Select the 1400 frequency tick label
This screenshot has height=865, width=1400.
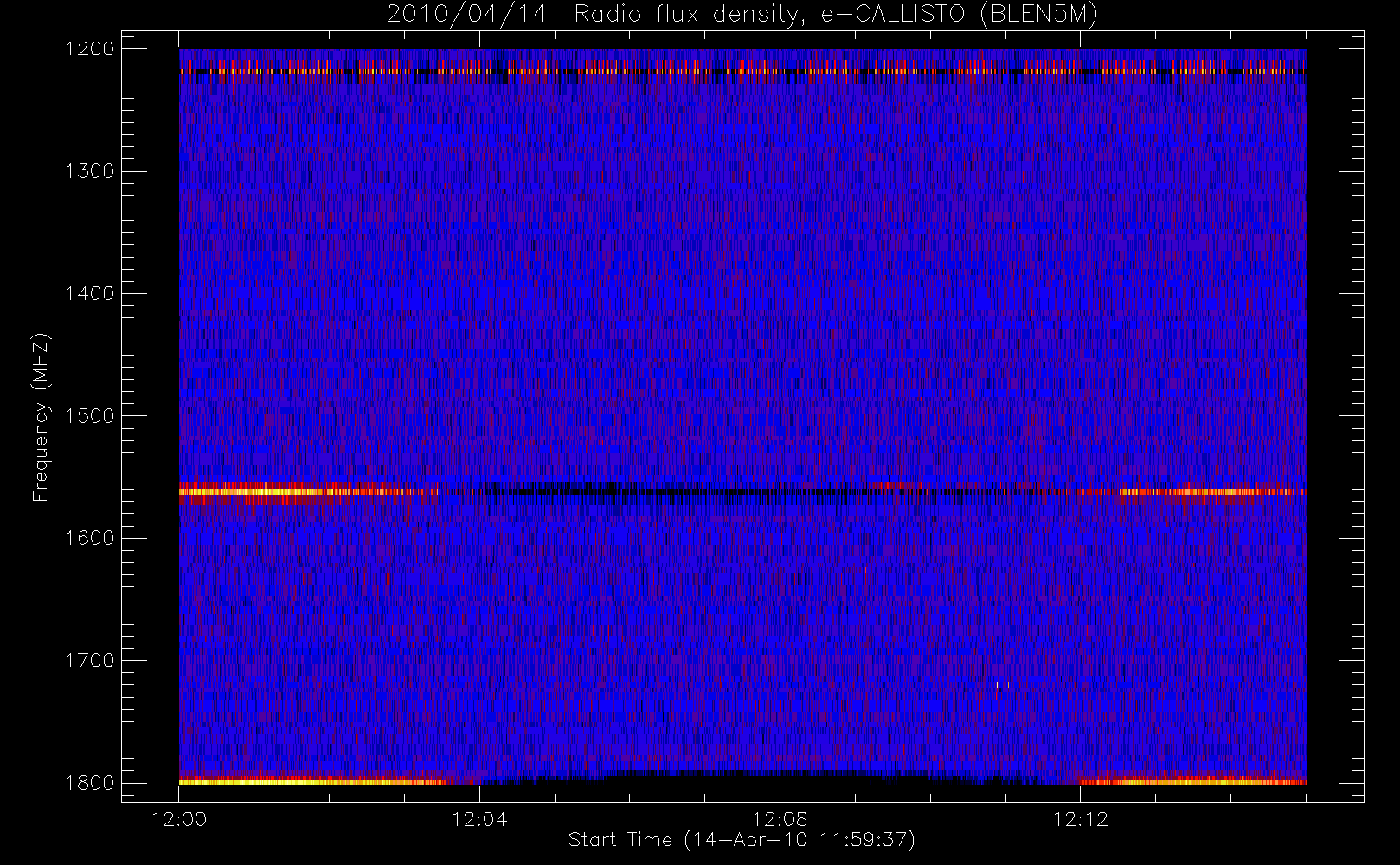click(90, 293)
